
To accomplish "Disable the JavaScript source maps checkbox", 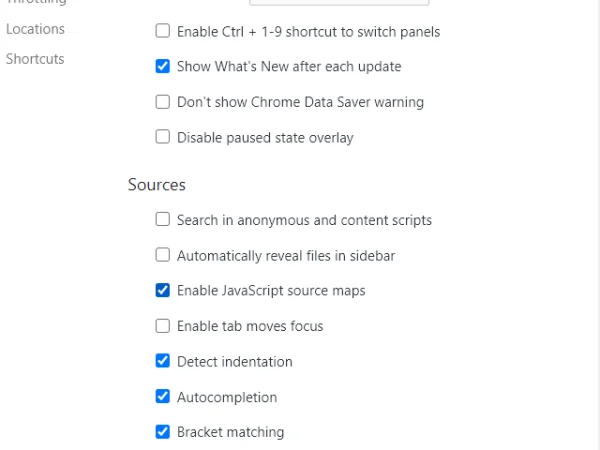I will [163, 291].
